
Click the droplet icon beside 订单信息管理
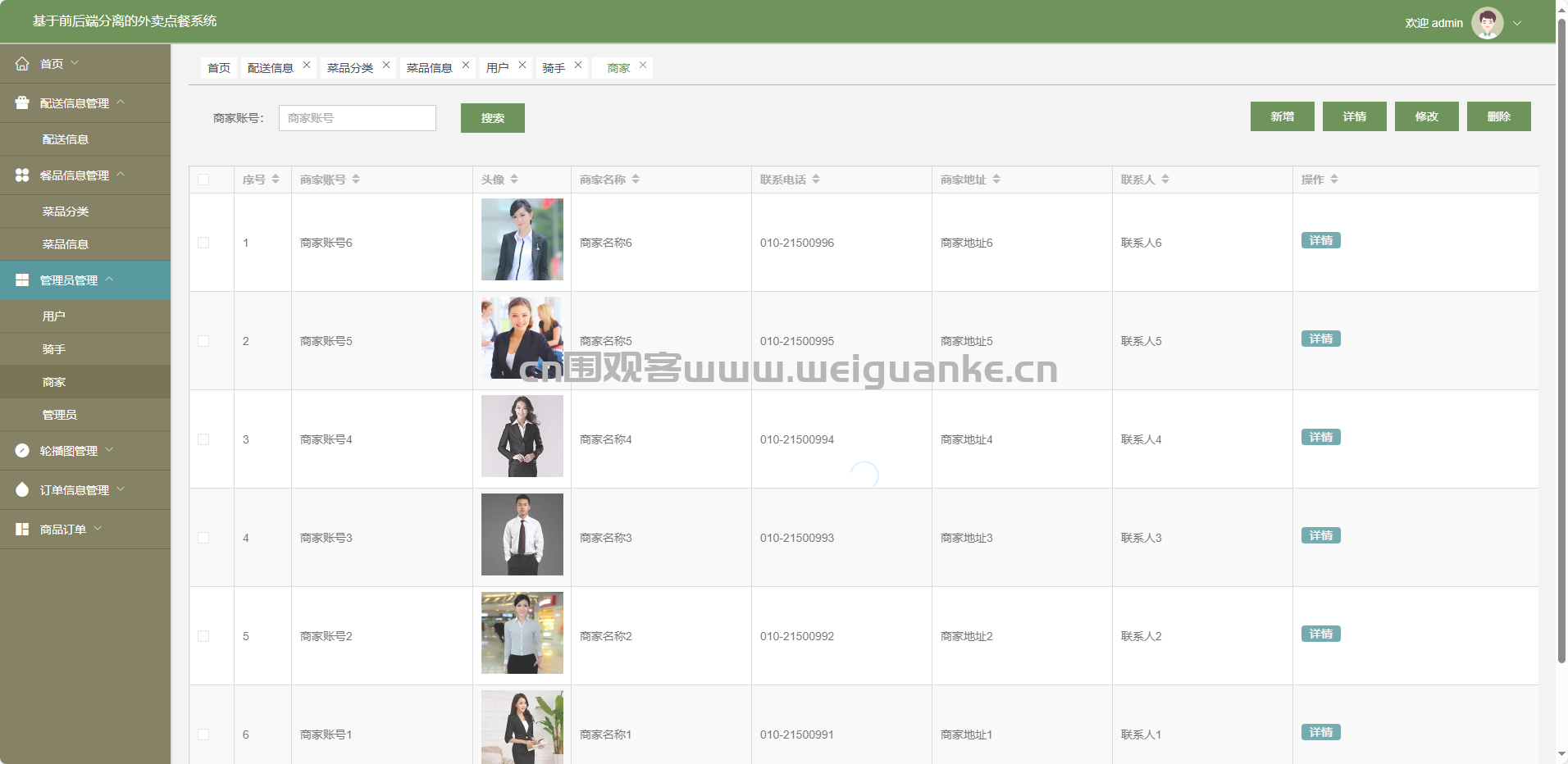click(x=22, y=490)
